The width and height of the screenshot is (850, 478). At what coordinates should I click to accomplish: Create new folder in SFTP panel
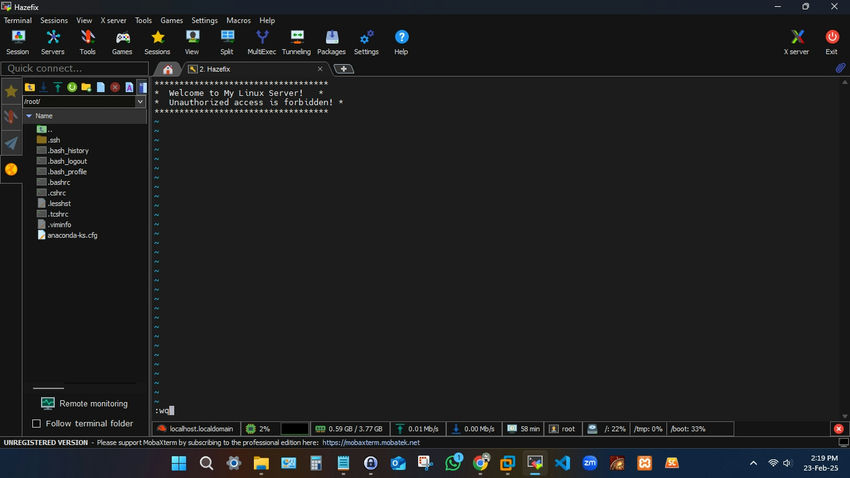point(86,87)
